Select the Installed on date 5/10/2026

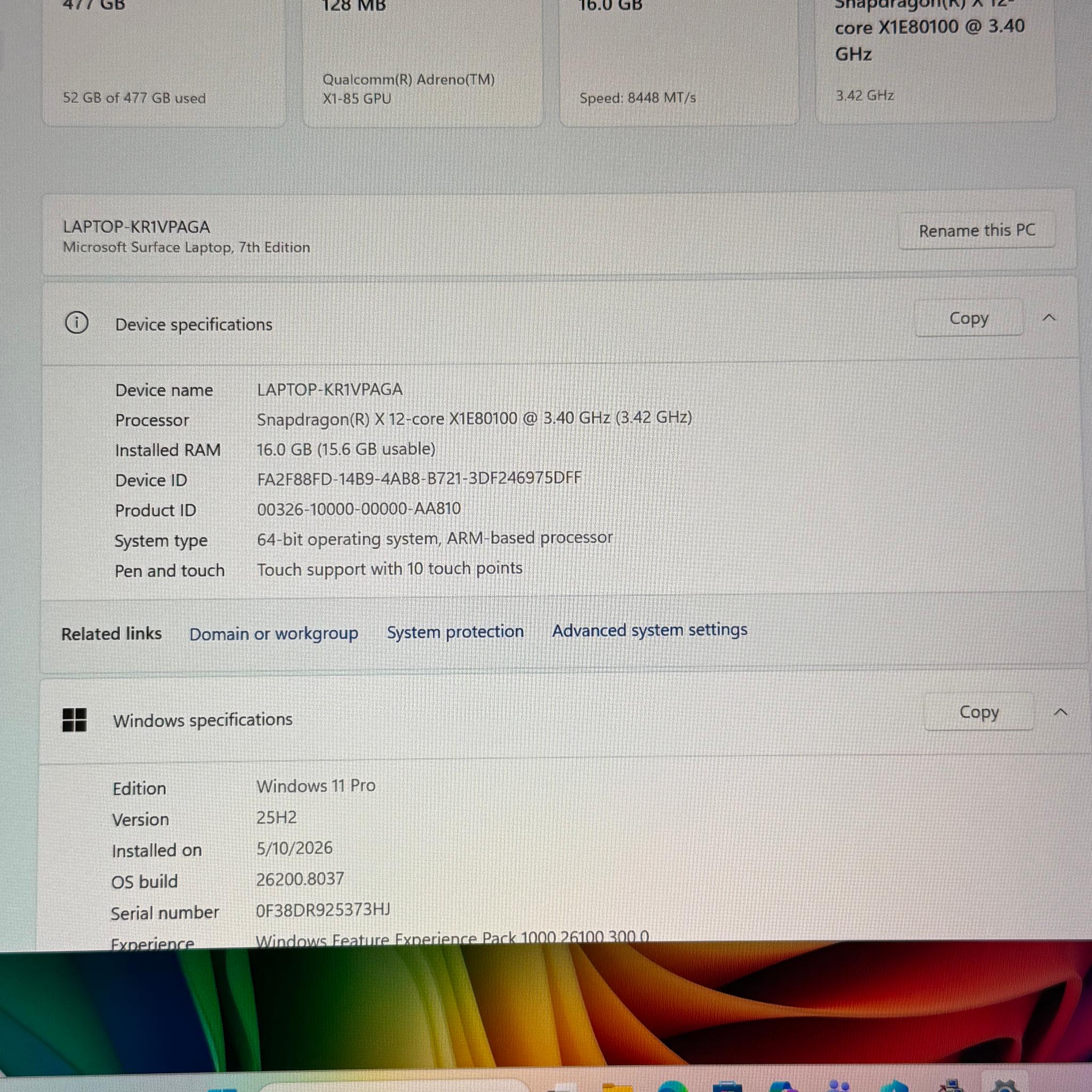pyautogui.click(x=294, y=848)
